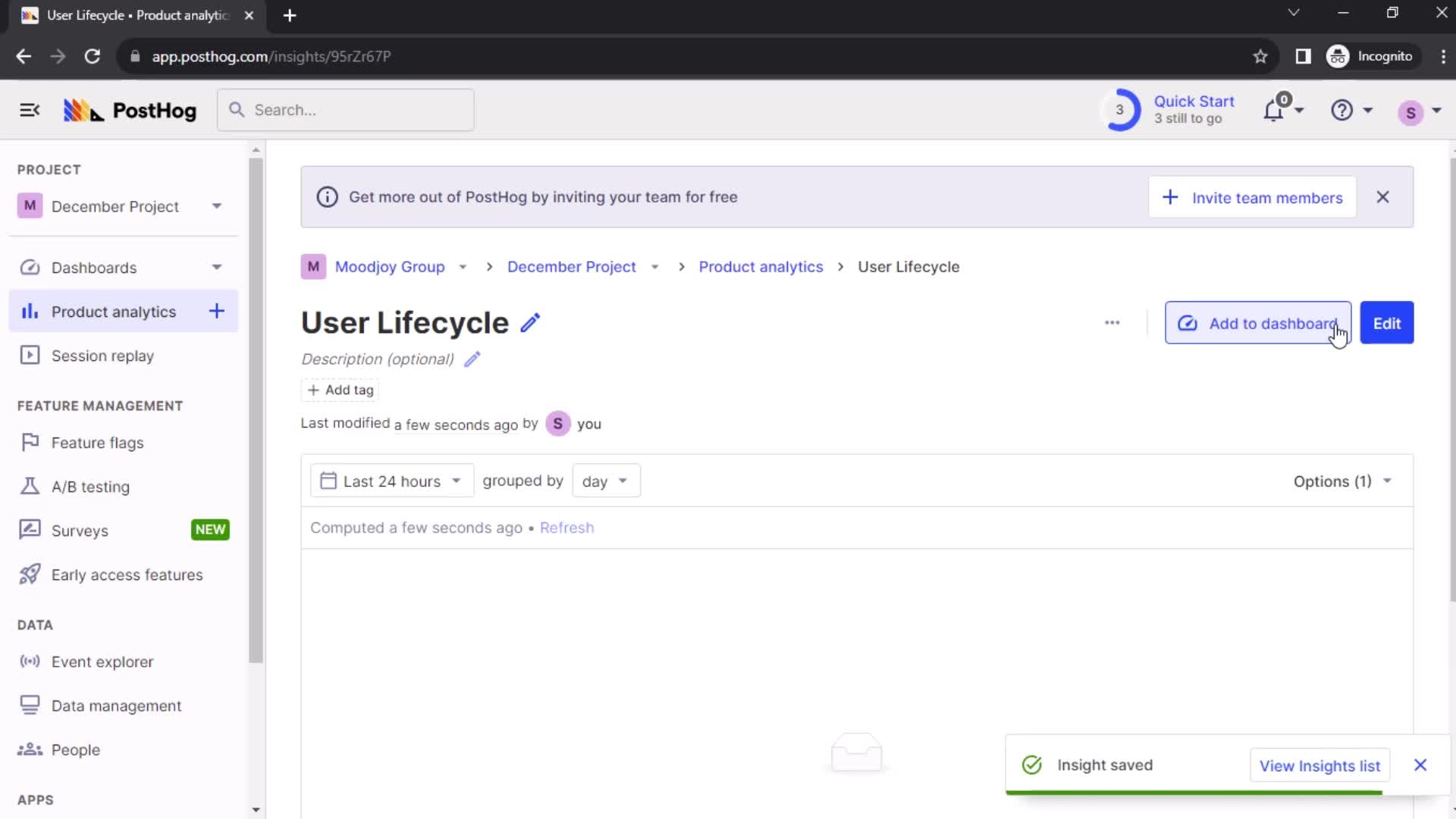Click the Refresh computed data link
Screen dimensions: 1456x819
coord(567,527)
